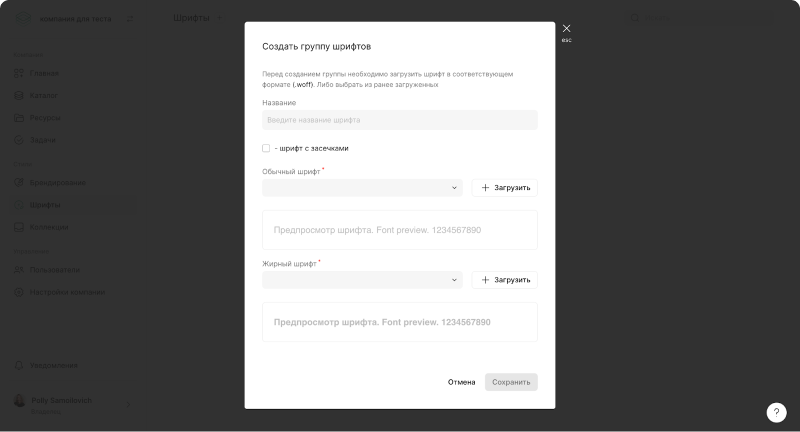Viewport: 800px width, 432px height.
Task: Click the Название font name input field
Action: click(x=399, y=120)
